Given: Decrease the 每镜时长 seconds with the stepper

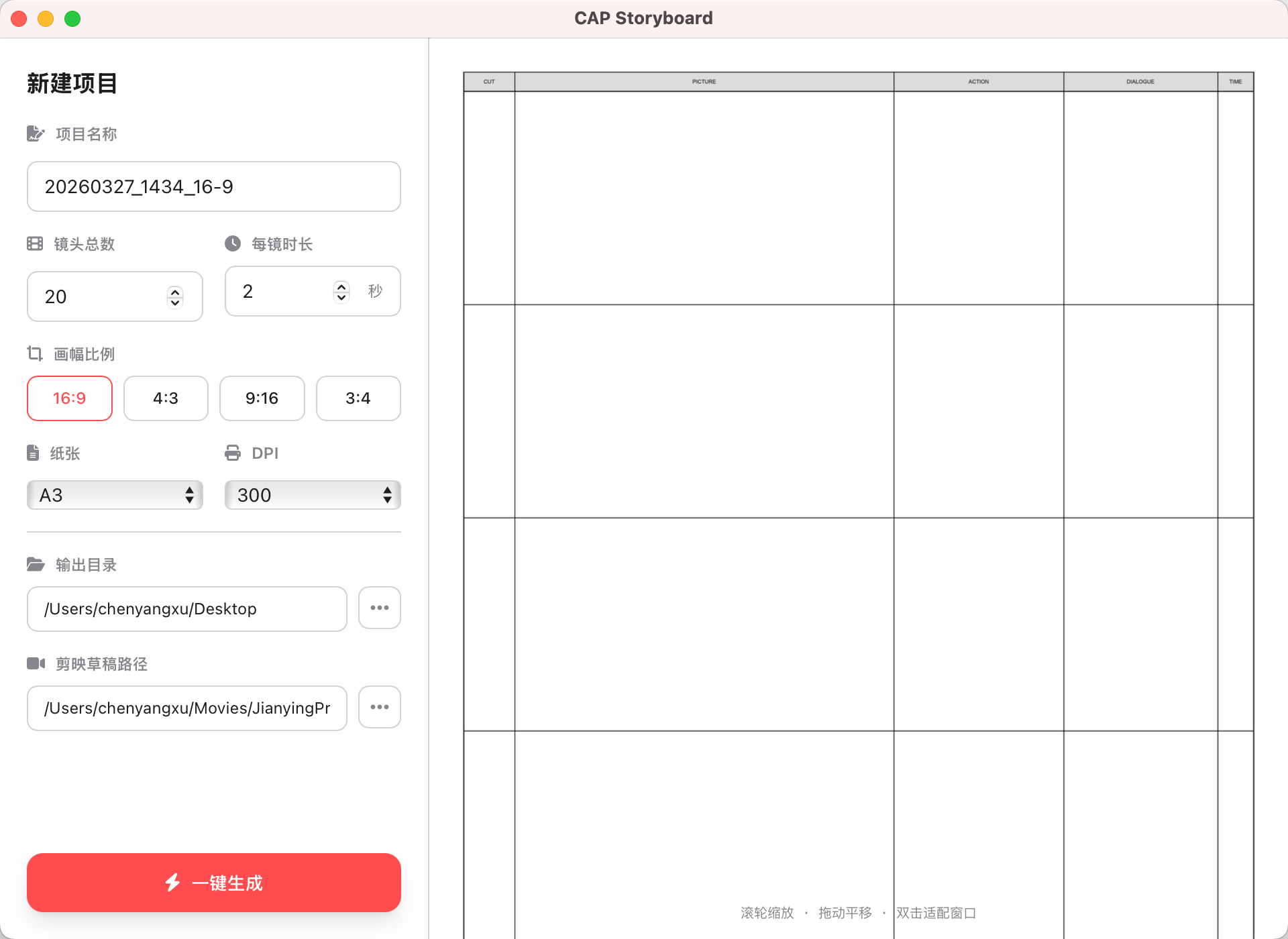Looking at the screenshot, I should (341, 298).
